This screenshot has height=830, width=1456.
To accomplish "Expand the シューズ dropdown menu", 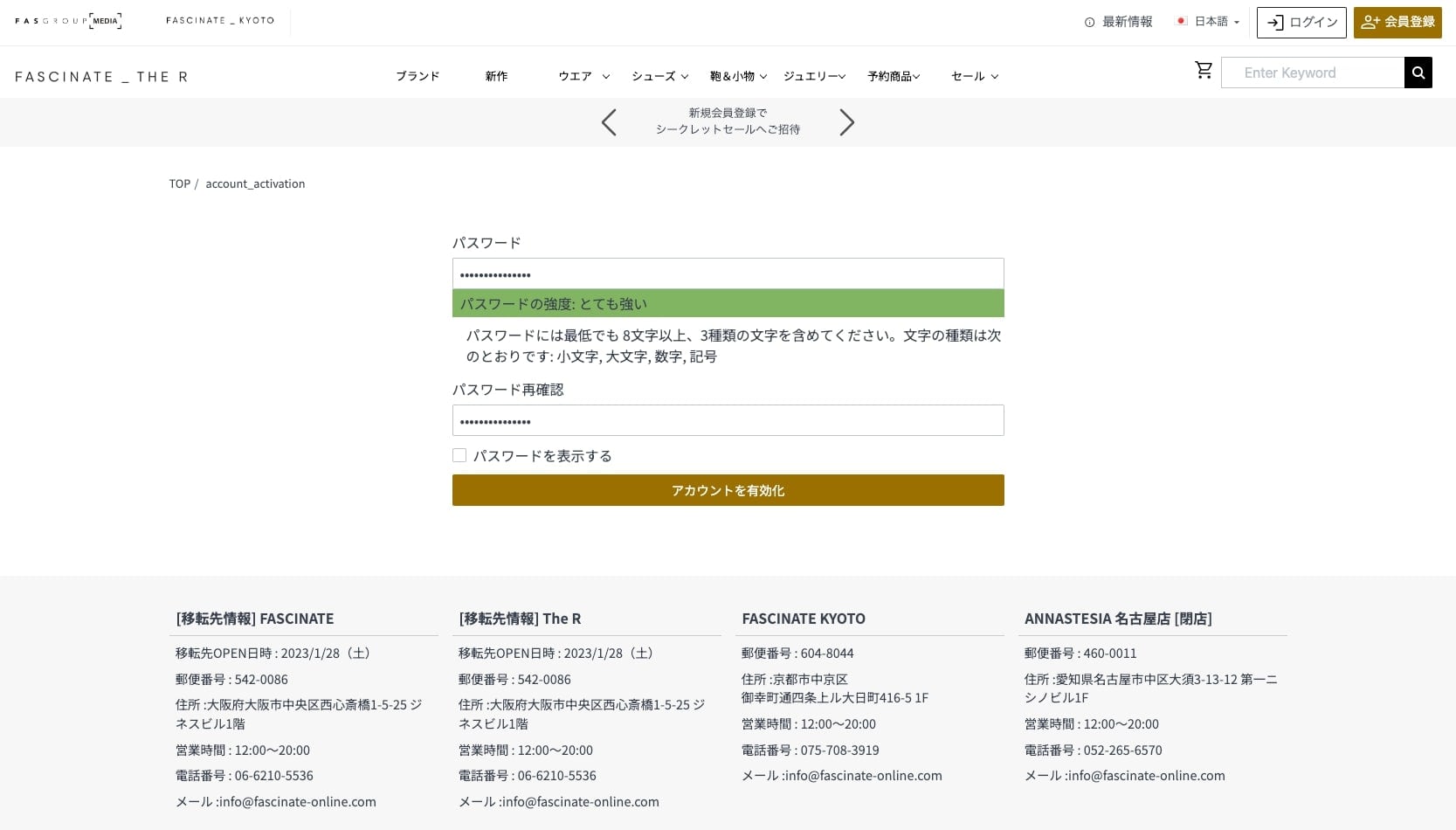I will 660,77.
